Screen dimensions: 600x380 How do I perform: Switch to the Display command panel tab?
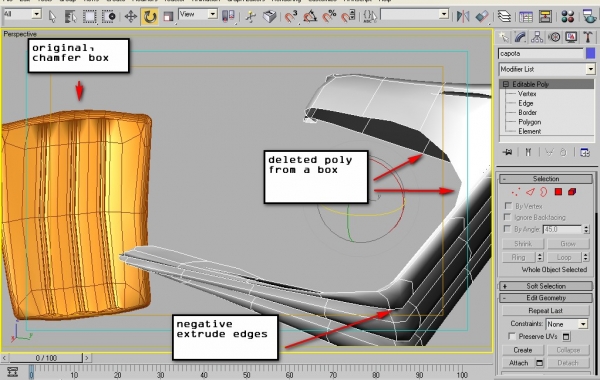click(571, 37)
